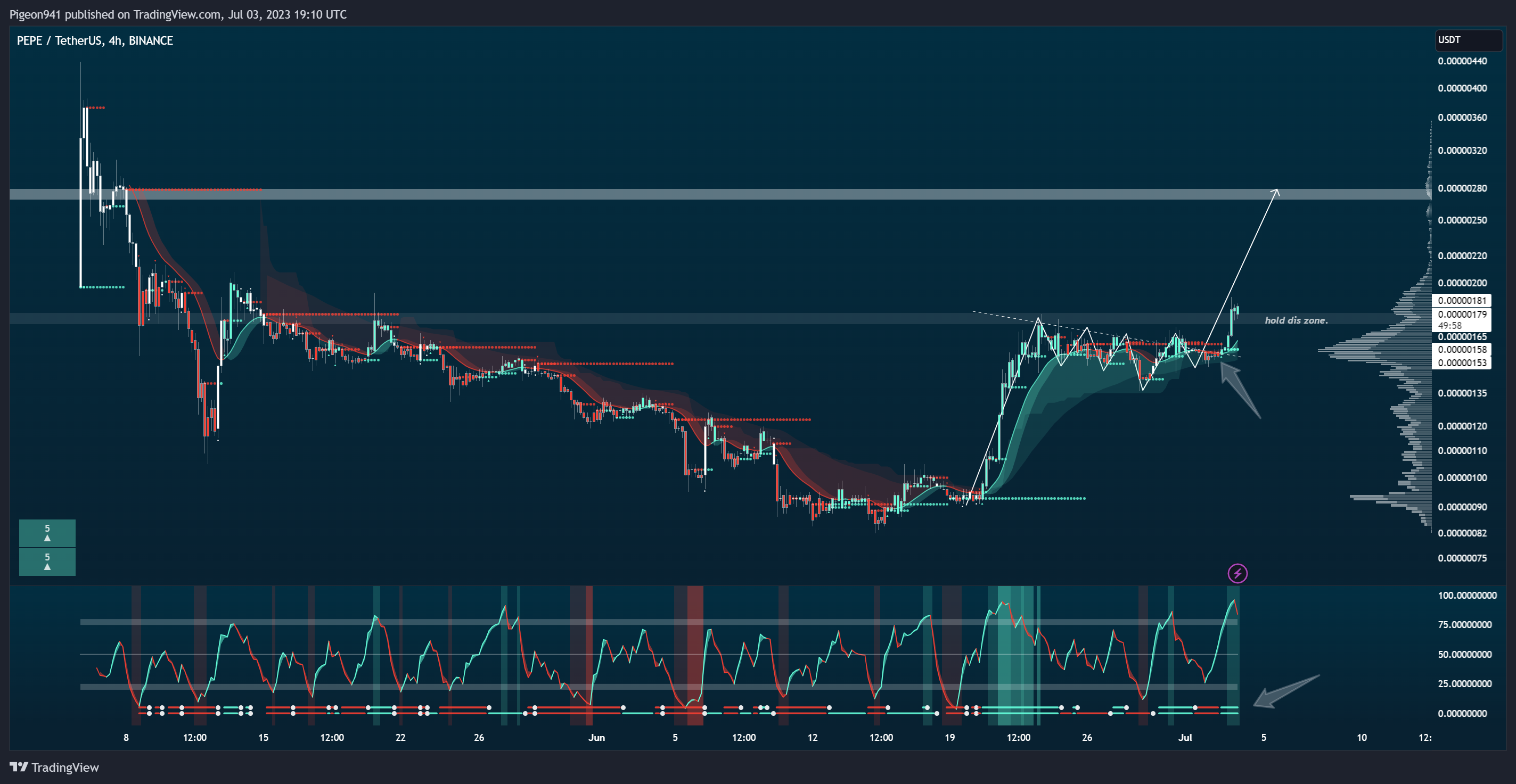
Task: Click the 0.00000090 price axis value
Action: tap(1462, 507)
